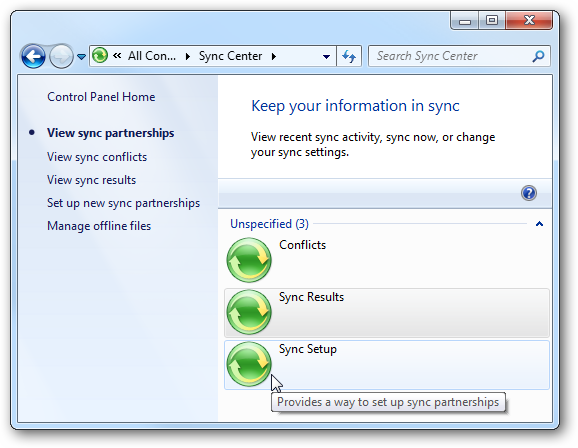Screen dimensions: 578x448
Task: Click the Conflicts sync icon
Action: coord(249,260)
